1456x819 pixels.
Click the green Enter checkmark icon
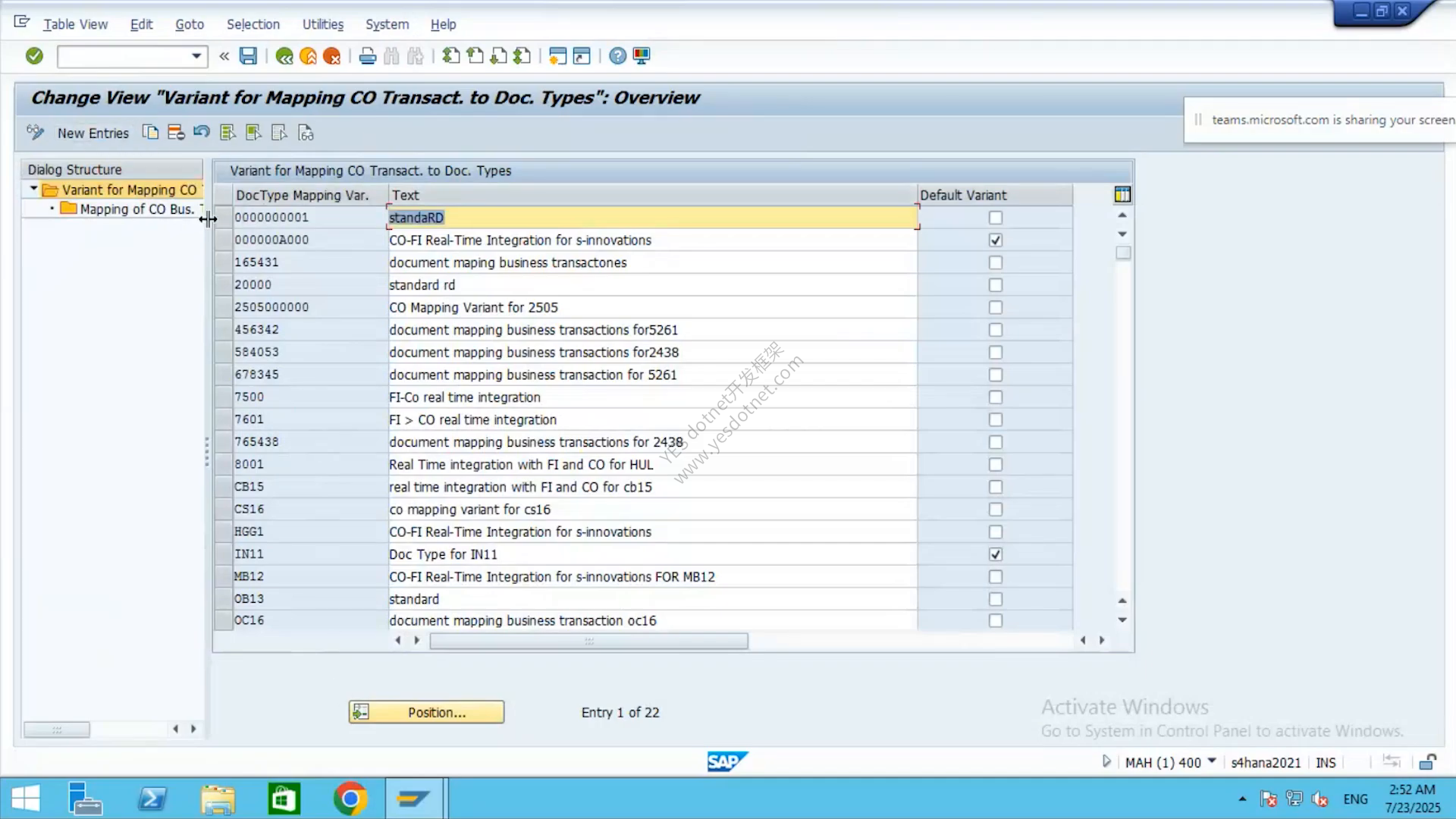(x=34, y=55)
